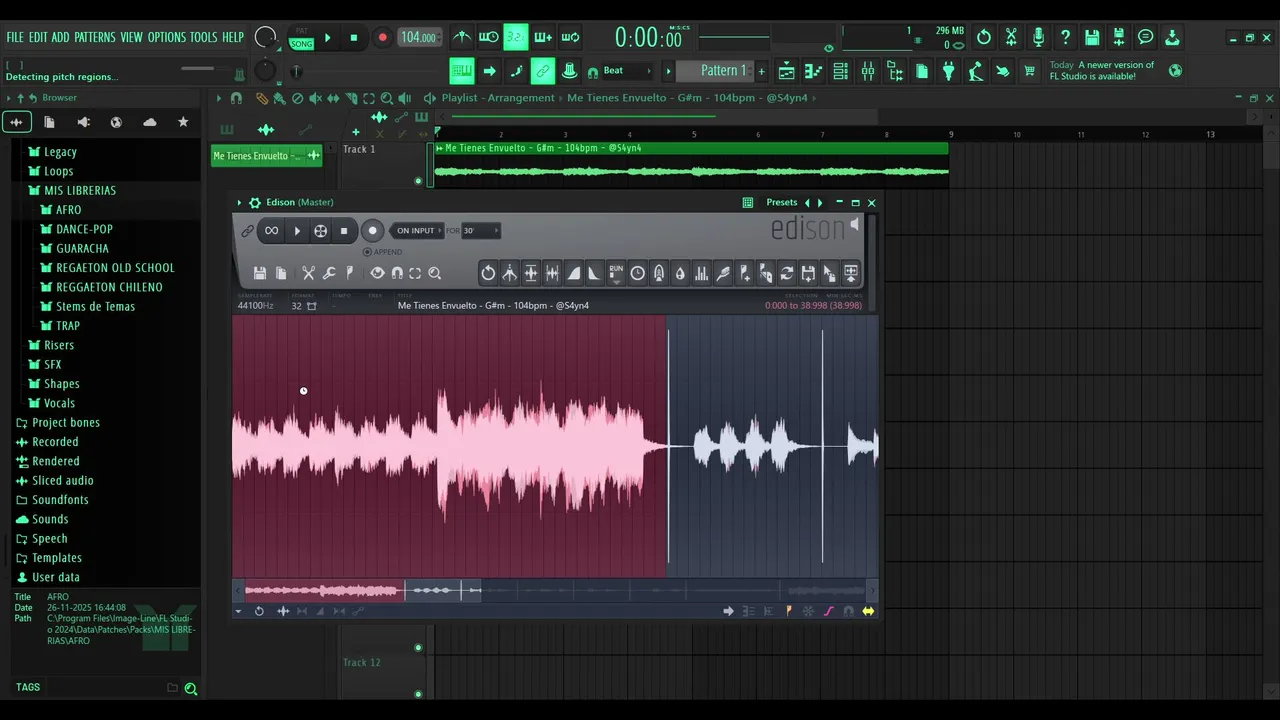This screenshot has height=720, width=1280.
Task: Open the EDIT menu
Action: [38, 37]
